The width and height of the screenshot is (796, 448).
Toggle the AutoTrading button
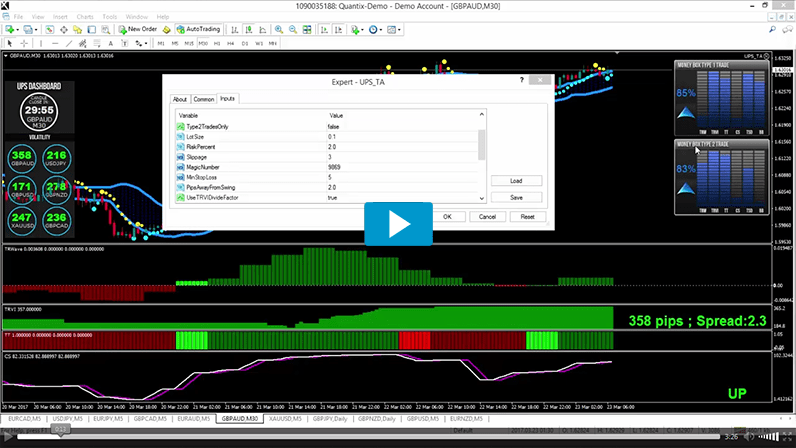198,29
